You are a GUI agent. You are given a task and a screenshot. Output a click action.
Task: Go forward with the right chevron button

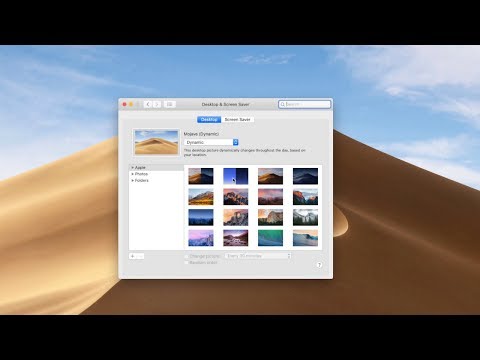[157, 104]
